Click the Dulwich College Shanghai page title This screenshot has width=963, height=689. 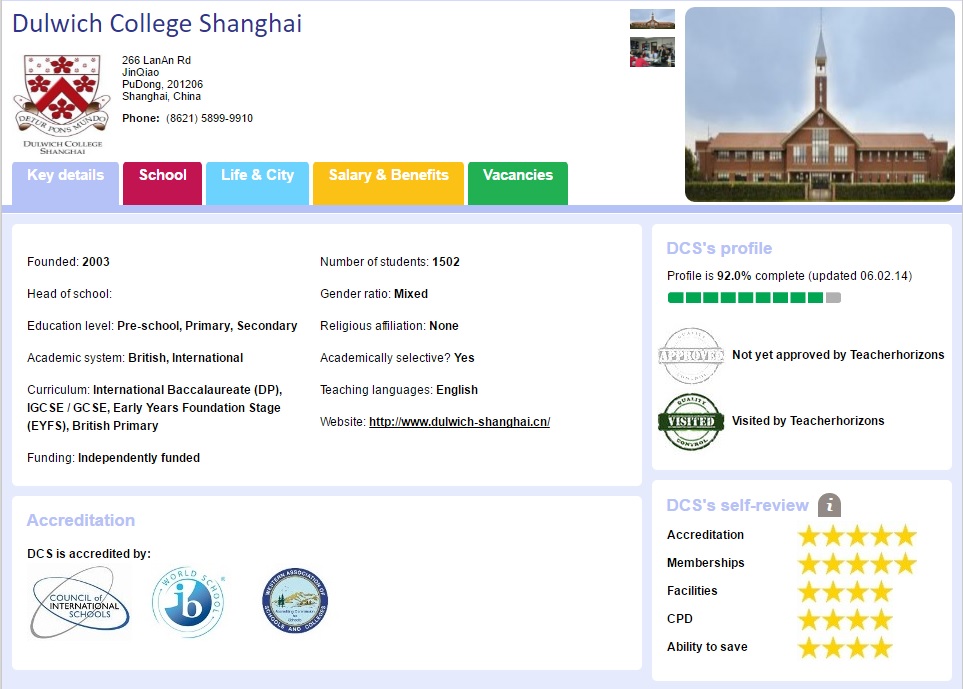pos(157,24)
